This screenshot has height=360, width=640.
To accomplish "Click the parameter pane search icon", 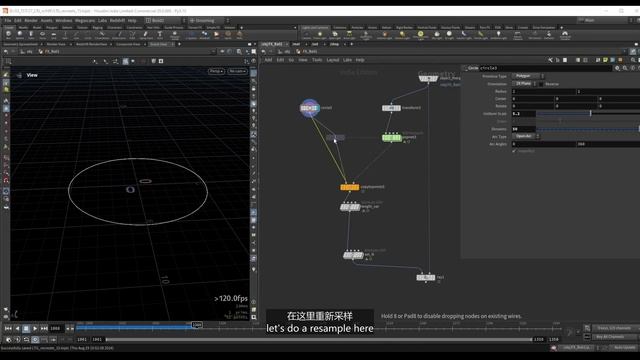I will tap(625, 68).
